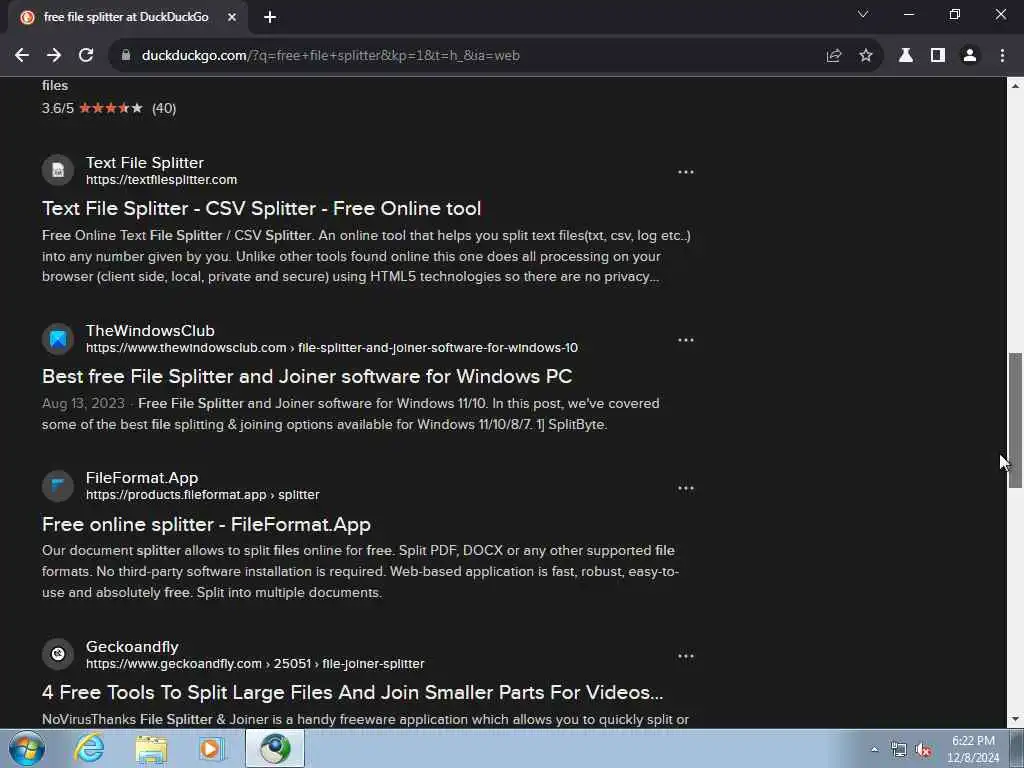This screenshot has width=1024, height=768.
Task: Click the scrollbar down arrow
Action: [1015, 720]
